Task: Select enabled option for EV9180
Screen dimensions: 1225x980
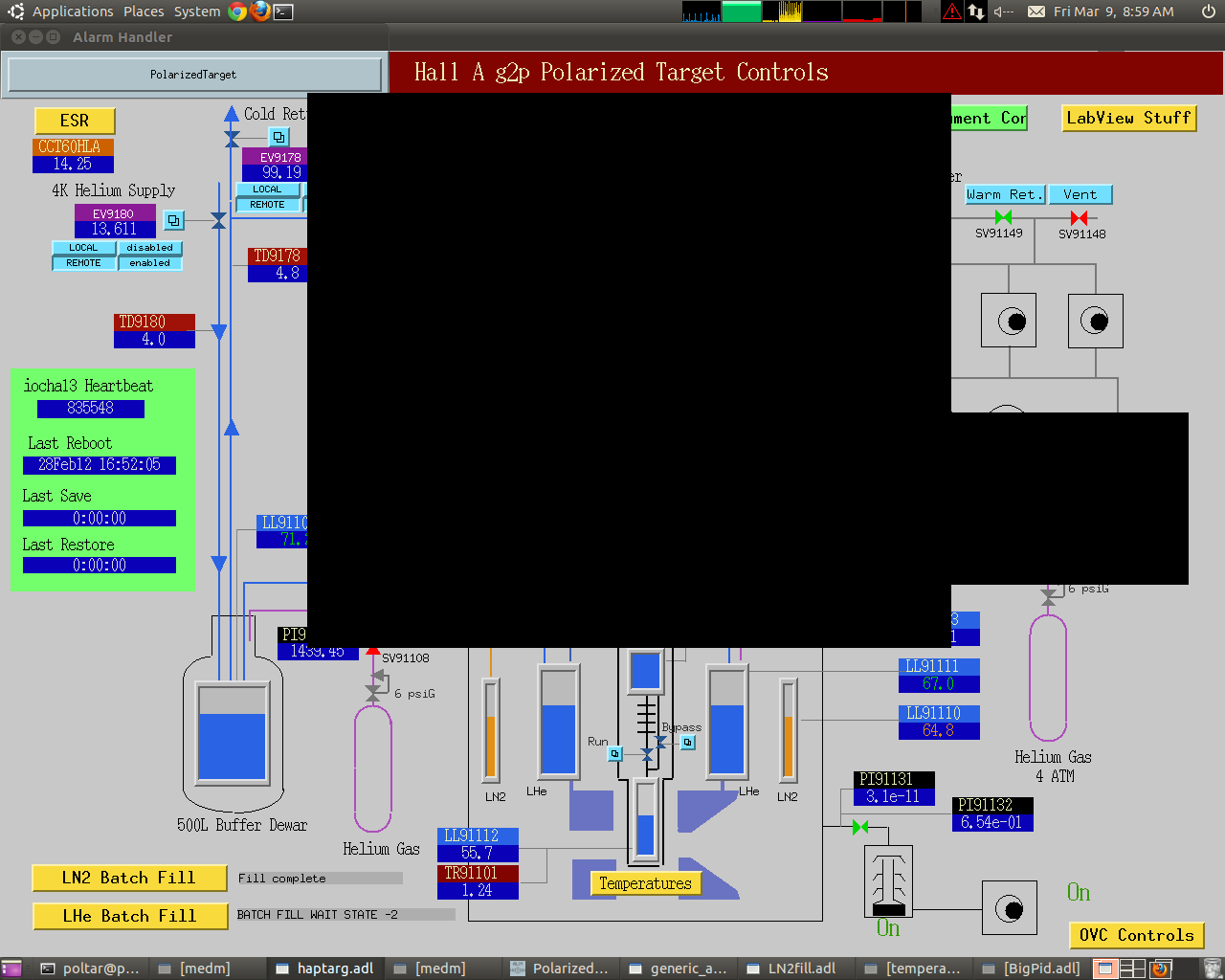Action: click(x=150, y=263)
